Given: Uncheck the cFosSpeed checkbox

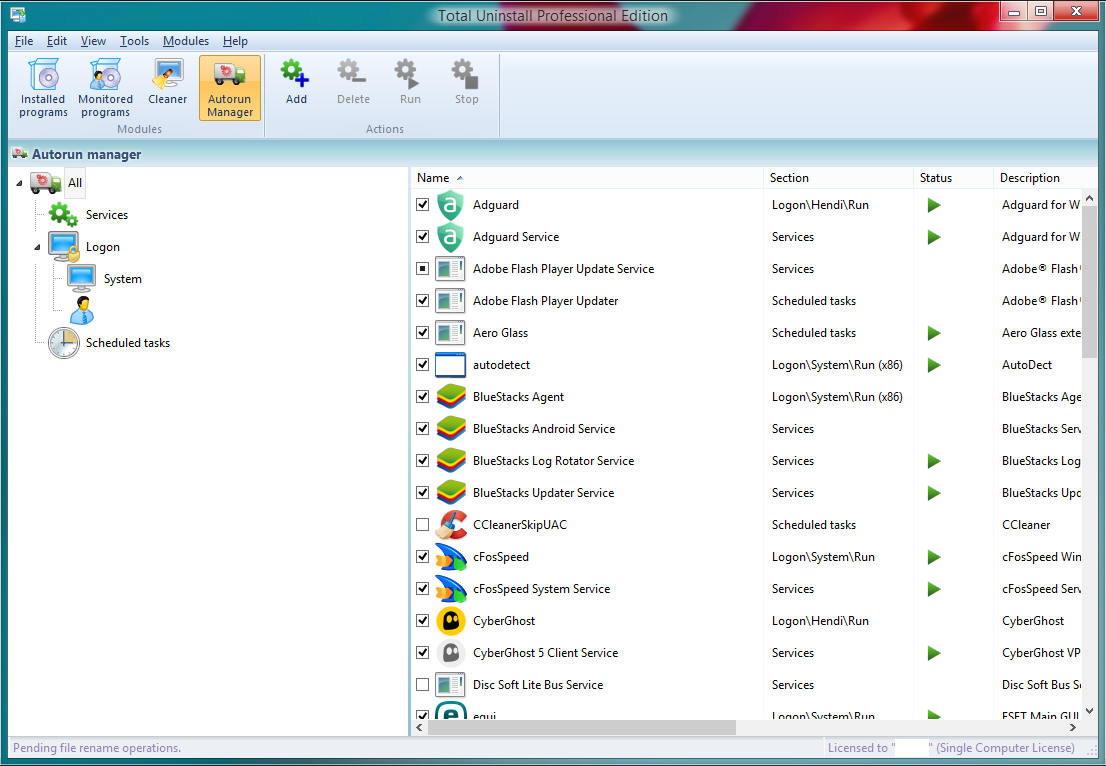Looking at the screenshot, I should [423, 557].
